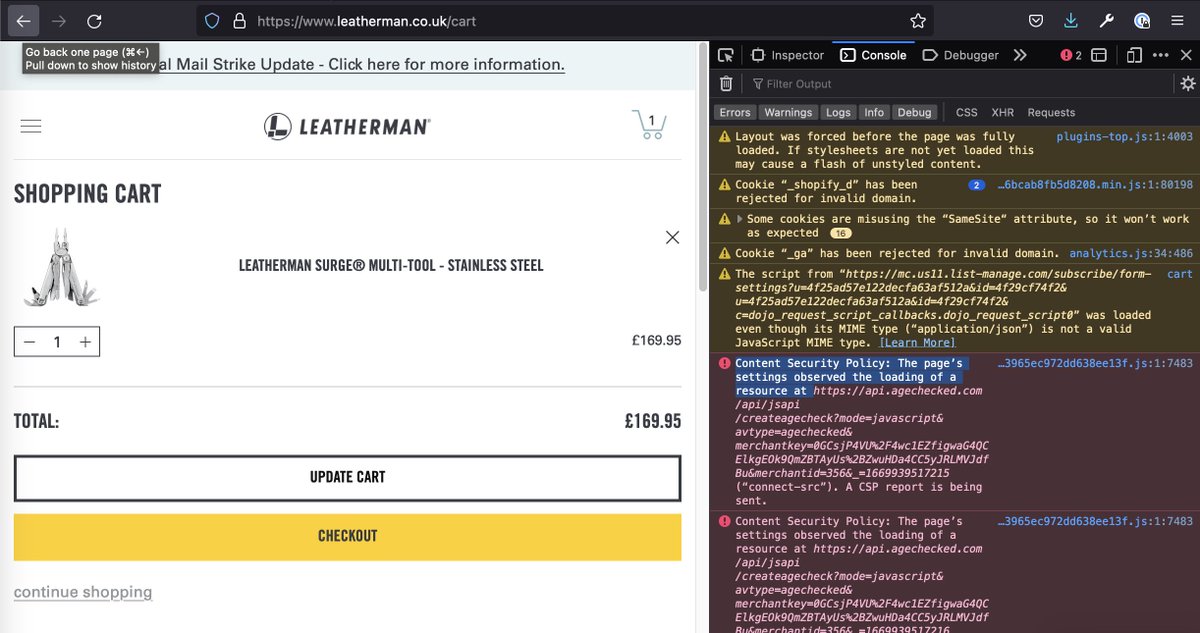The height and width of the screenshot is (633, 1200).
Task: Toggle the Requests filter
Action: click(1052, 112)
